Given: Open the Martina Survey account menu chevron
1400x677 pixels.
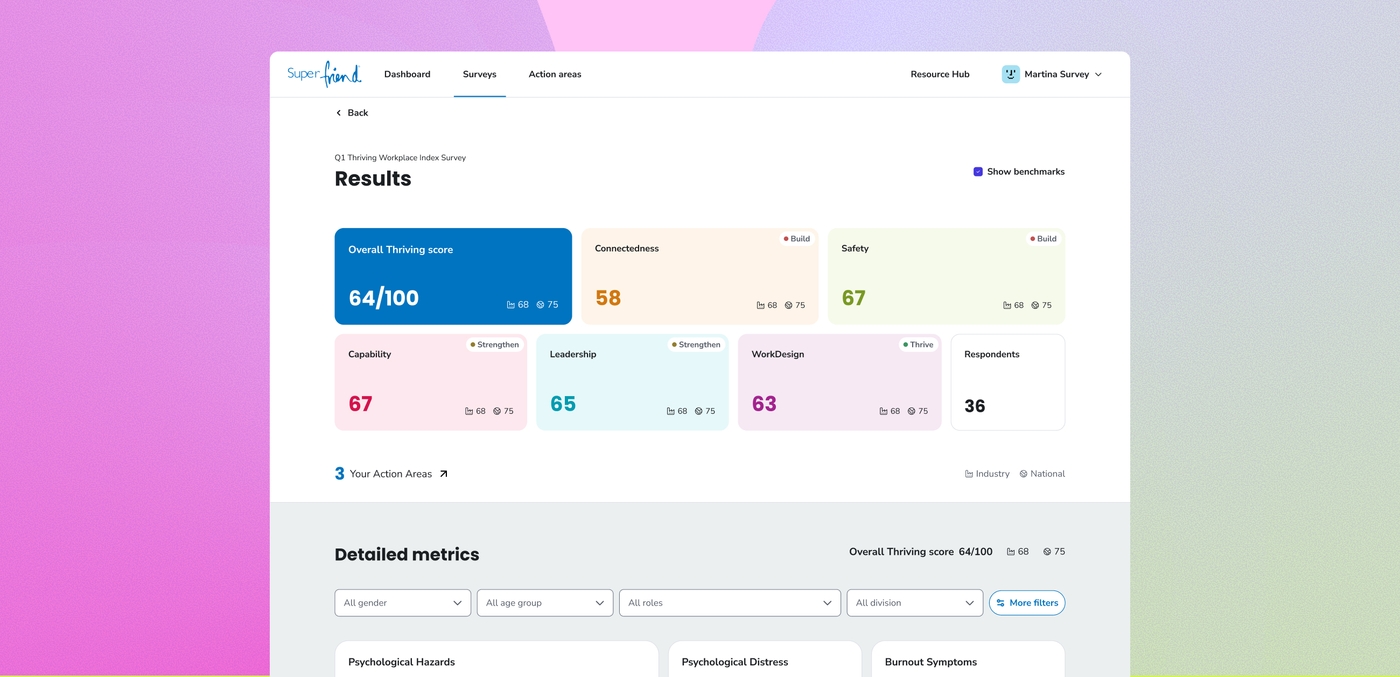Looking at the screenshot, I should 1098,75.
